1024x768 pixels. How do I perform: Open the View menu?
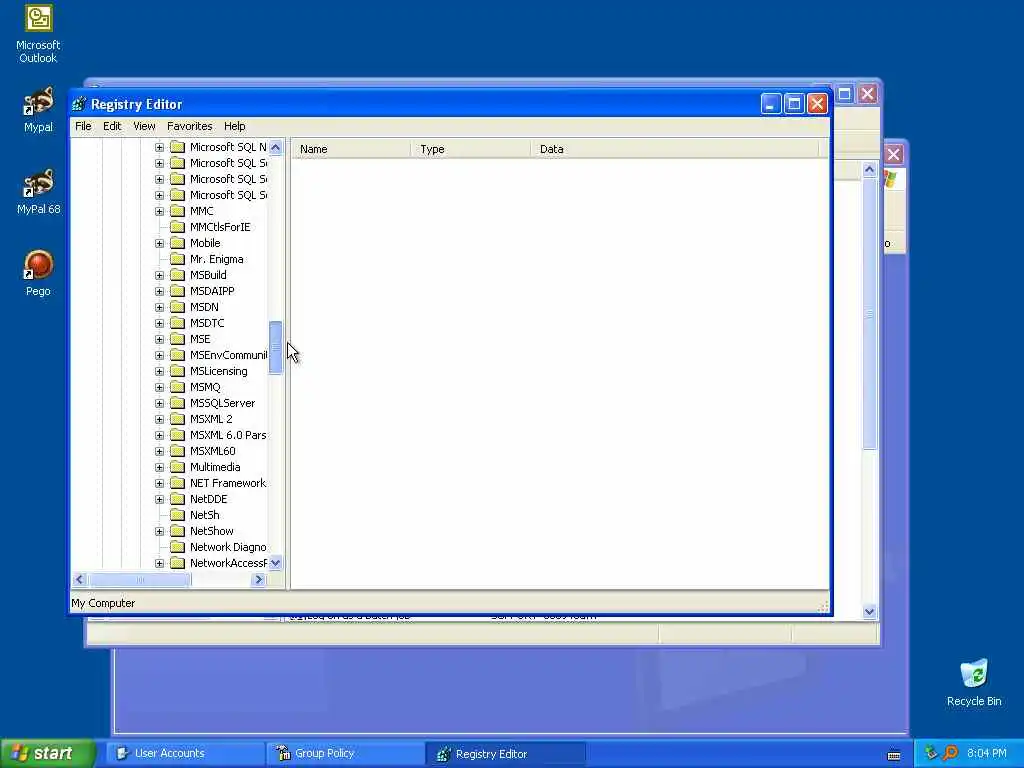[x=144, y=126]
